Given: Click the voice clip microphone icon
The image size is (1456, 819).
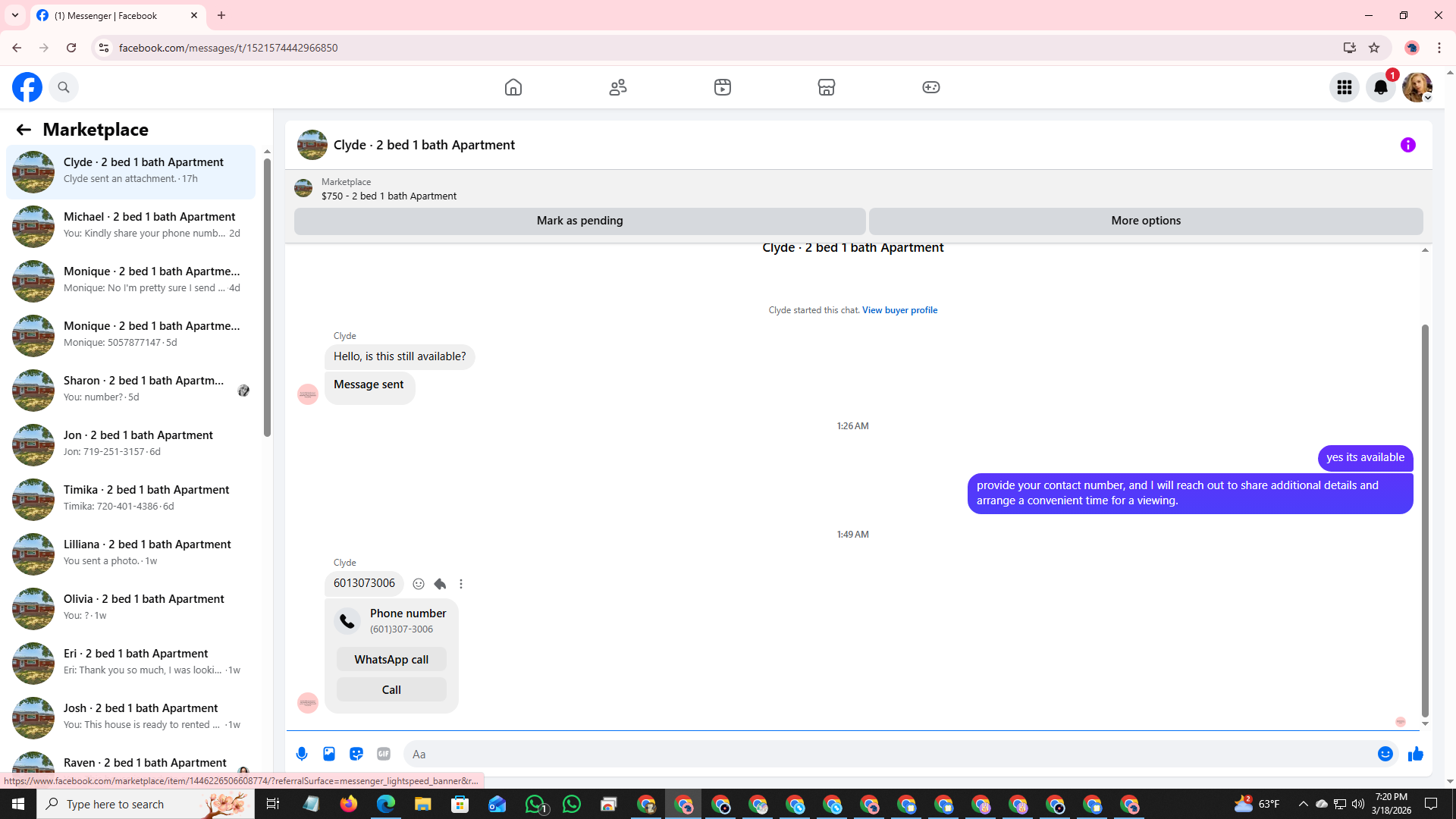Looking at the screenshot, I should [x=302, y=754].
